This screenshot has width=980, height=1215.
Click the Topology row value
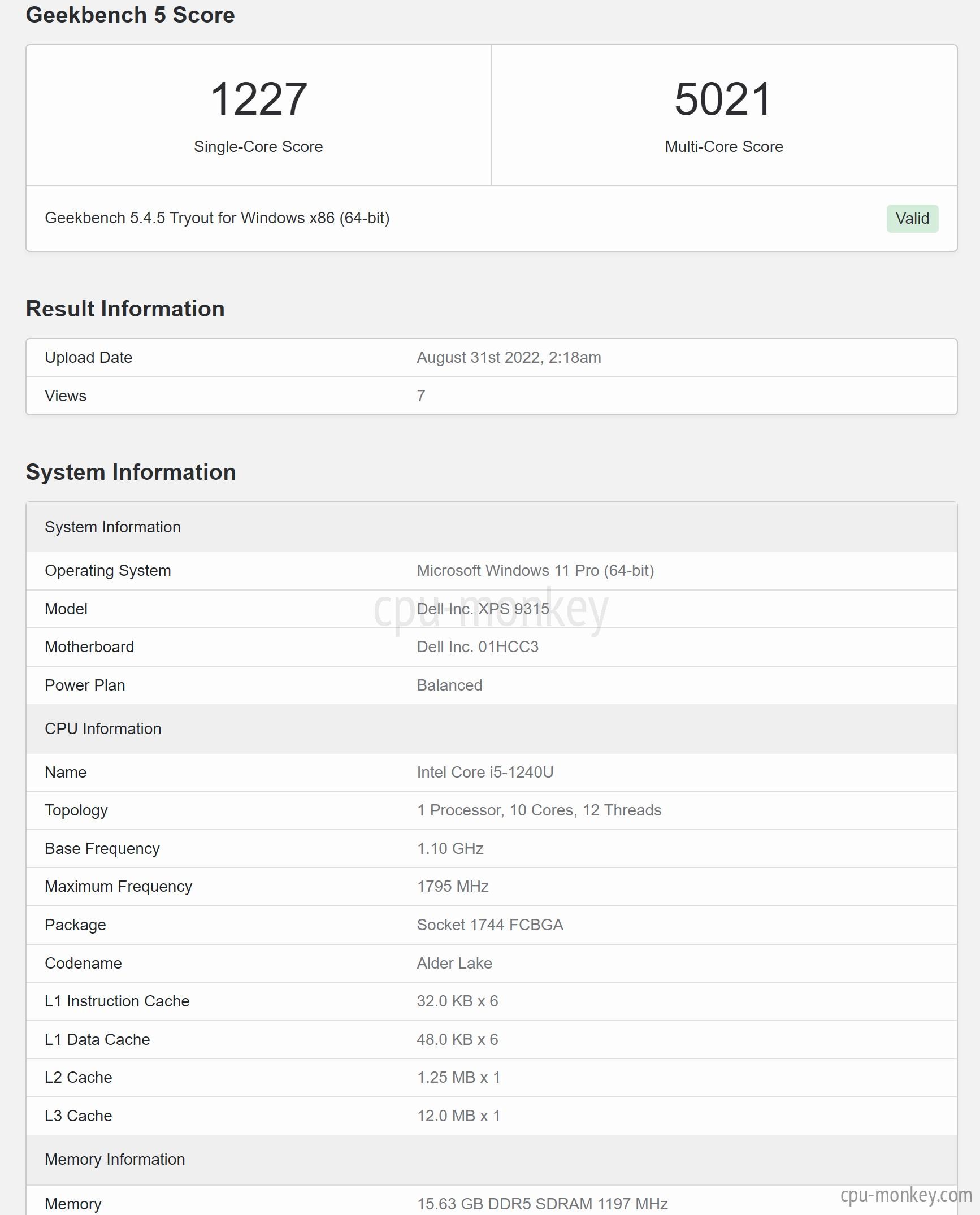click(539, 810)
